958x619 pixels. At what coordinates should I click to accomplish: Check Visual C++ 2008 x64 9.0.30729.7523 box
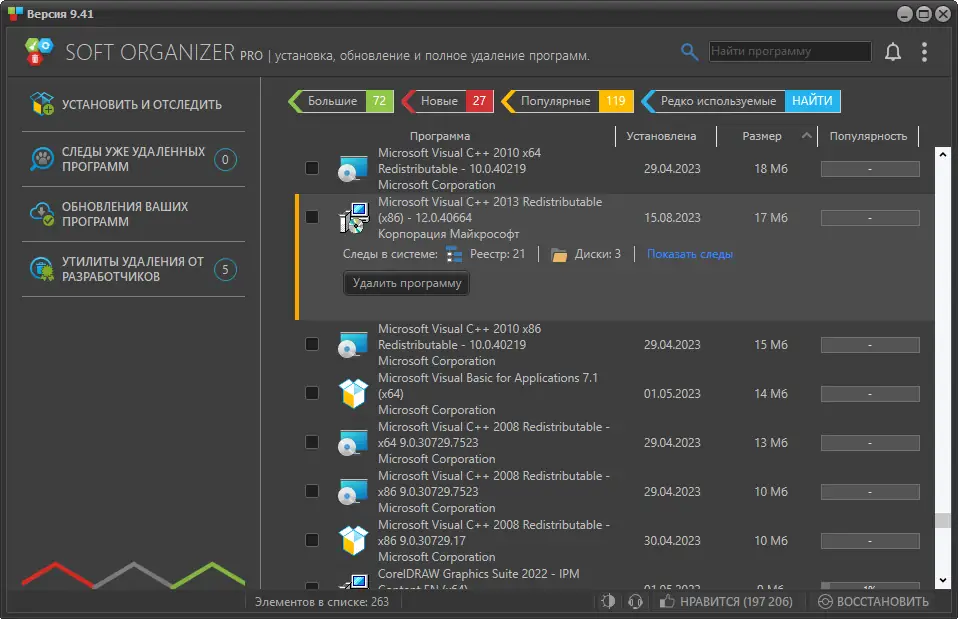tap(312, 442)
